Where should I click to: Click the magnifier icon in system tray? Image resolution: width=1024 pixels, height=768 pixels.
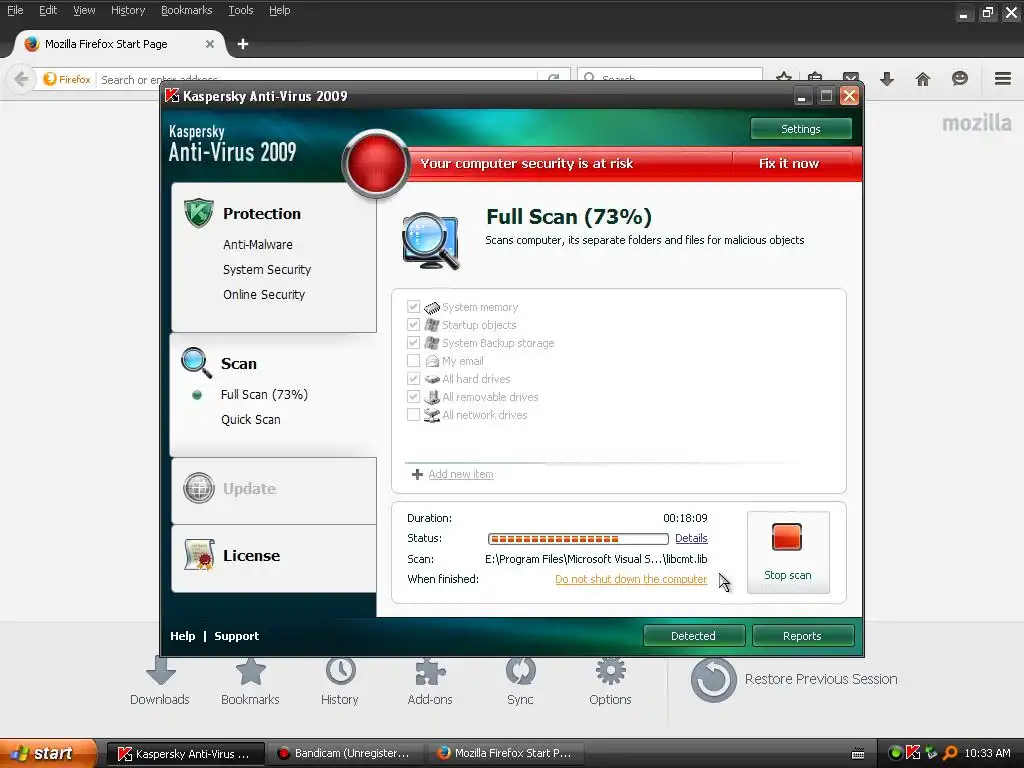[x=950, y=753]
